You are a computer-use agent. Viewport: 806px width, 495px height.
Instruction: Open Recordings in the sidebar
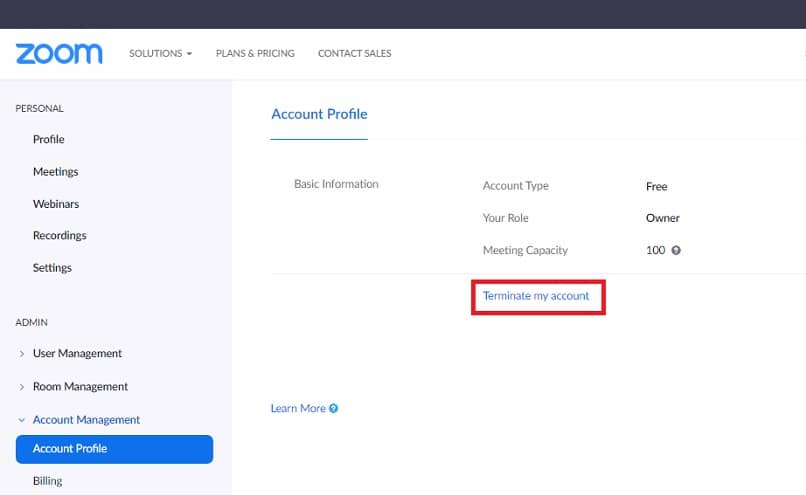pyautogui.click(x=59, y=236)
